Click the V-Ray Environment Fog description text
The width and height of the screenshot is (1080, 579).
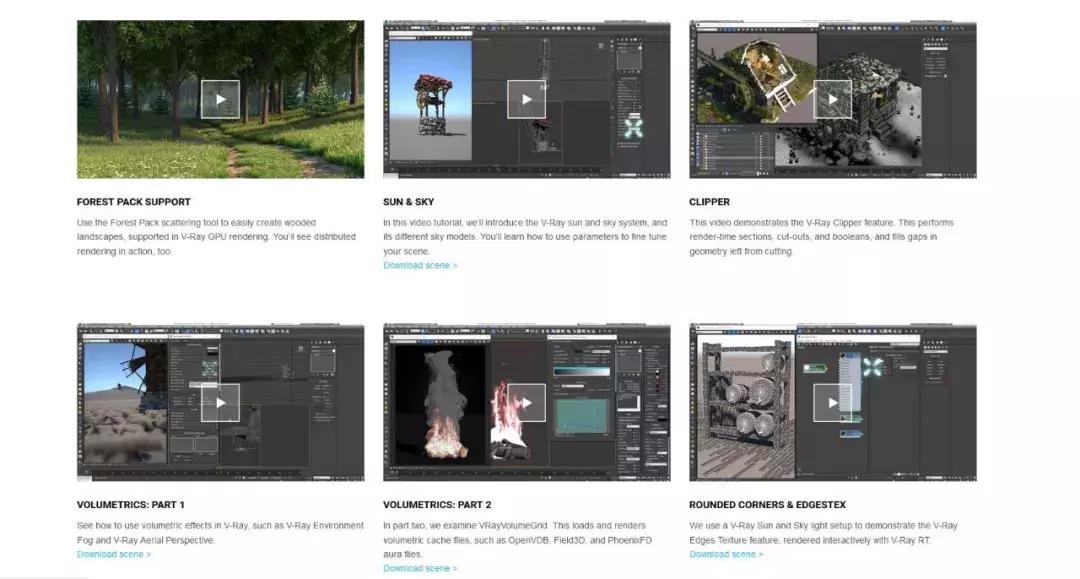(x=220, y=533)
